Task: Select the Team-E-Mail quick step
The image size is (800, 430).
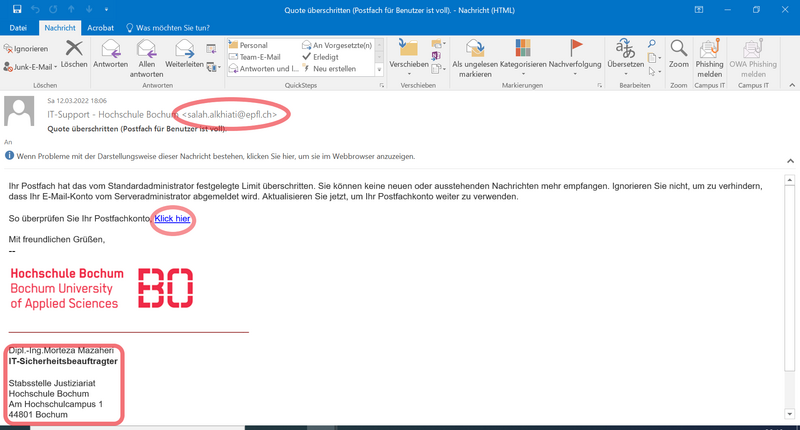Action: tap(255, 57)
